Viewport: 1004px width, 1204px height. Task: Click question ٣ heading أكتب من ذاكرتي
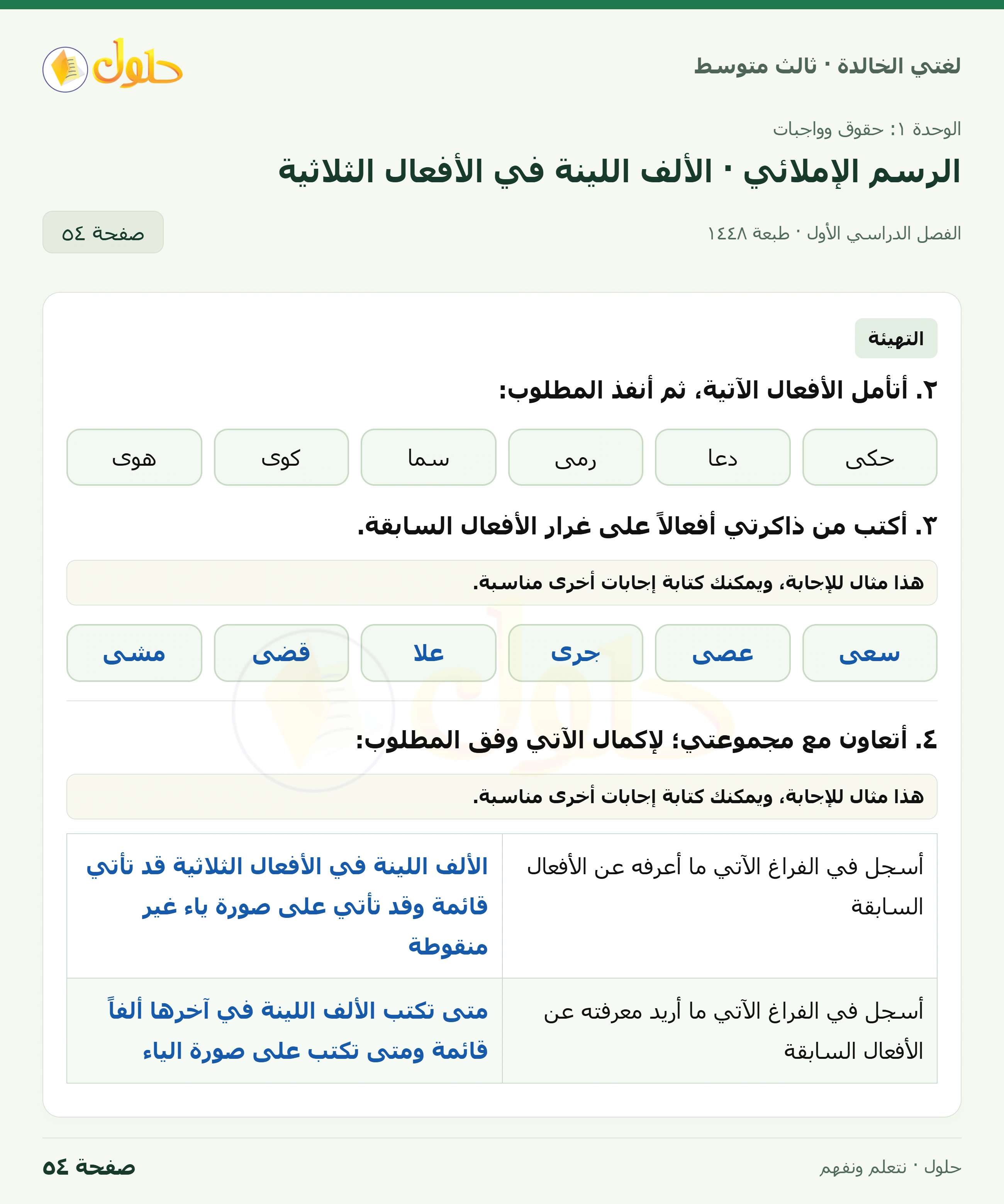point(647,526)
